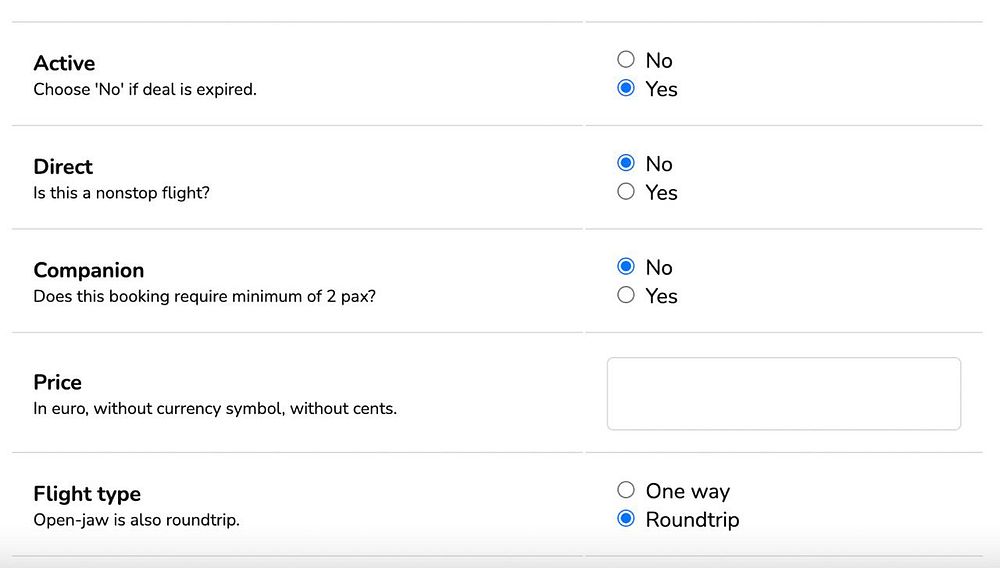
Task: Click the 'Flight type' field heading
Action: [x=87, y=494]
